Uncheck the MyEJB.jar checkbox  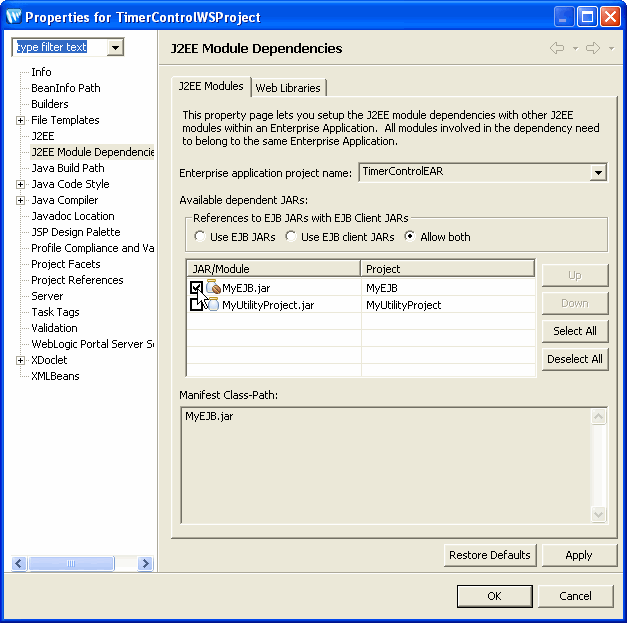196,288
